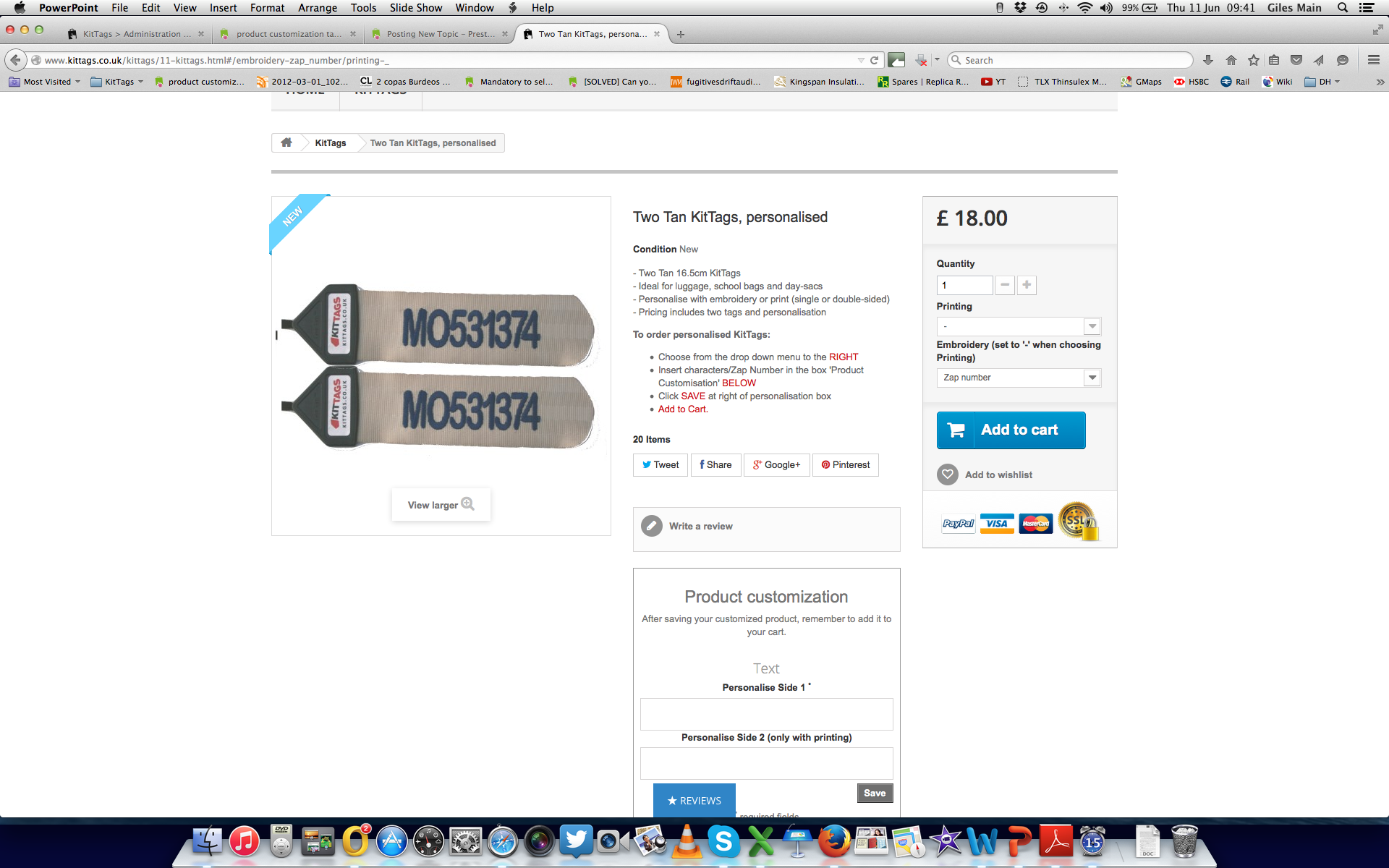Save the product customization text
The image size is (1389, 868).
875,793
